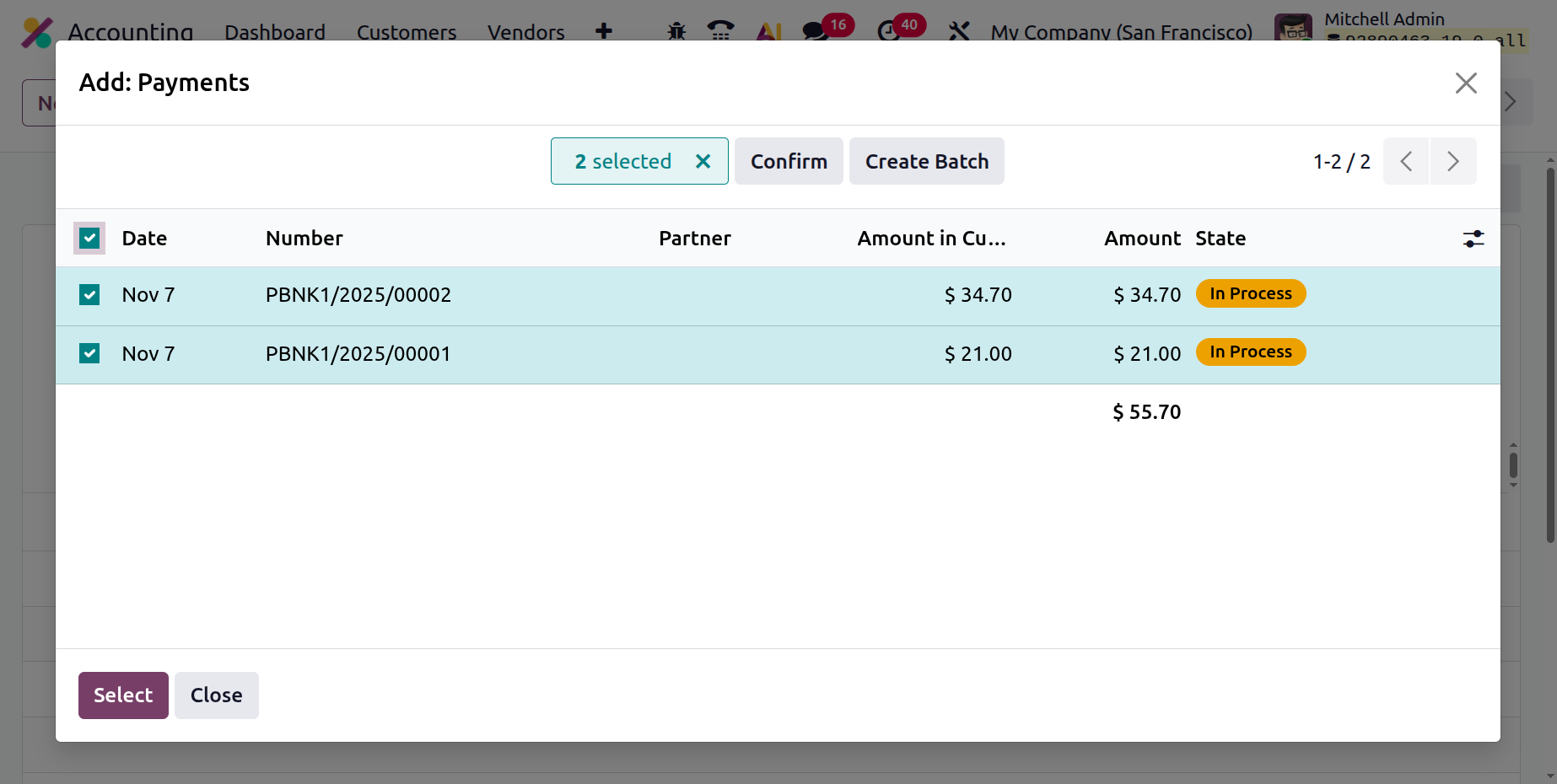
Task: Open the activities clock icon
Action: coord(888,31)
